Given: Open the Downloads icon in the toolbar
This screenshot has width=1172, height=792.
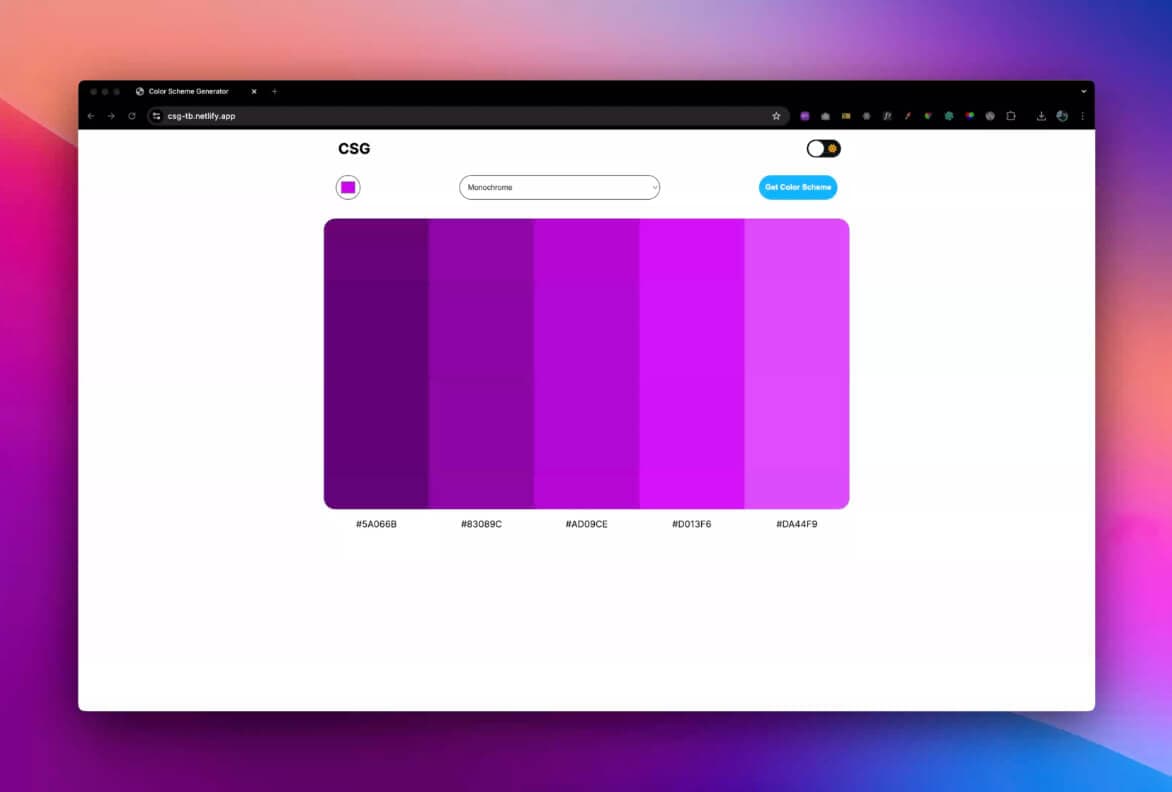Looking at the screenshot, I should pos(1041,116).
